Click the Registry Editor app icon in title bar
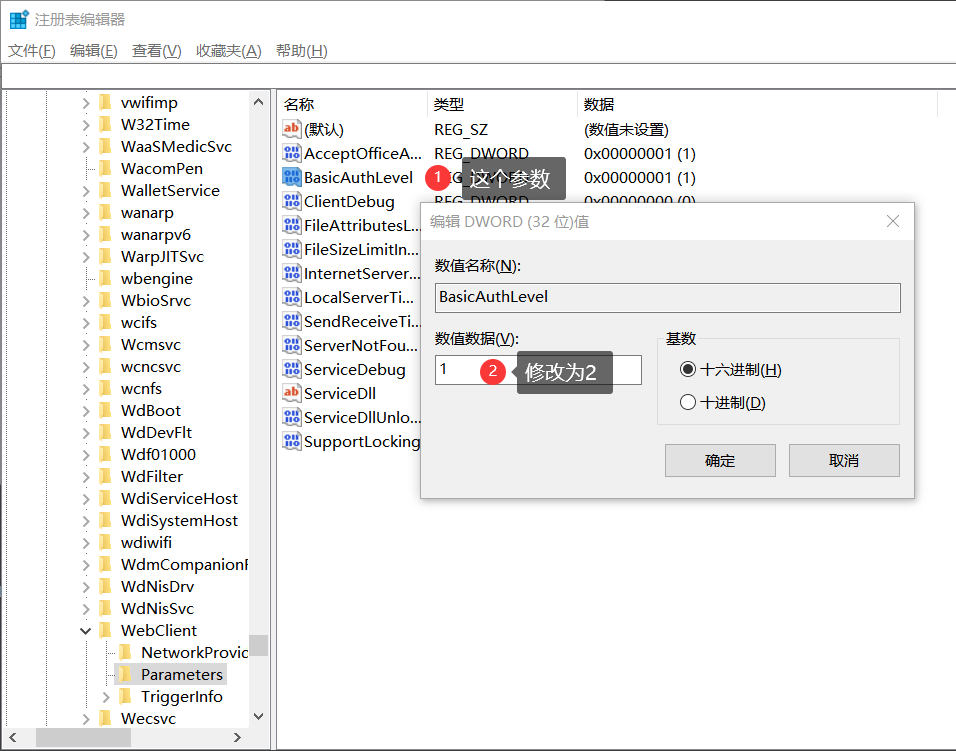This screenshot has height=751, width=956. (x=19, y=19)
